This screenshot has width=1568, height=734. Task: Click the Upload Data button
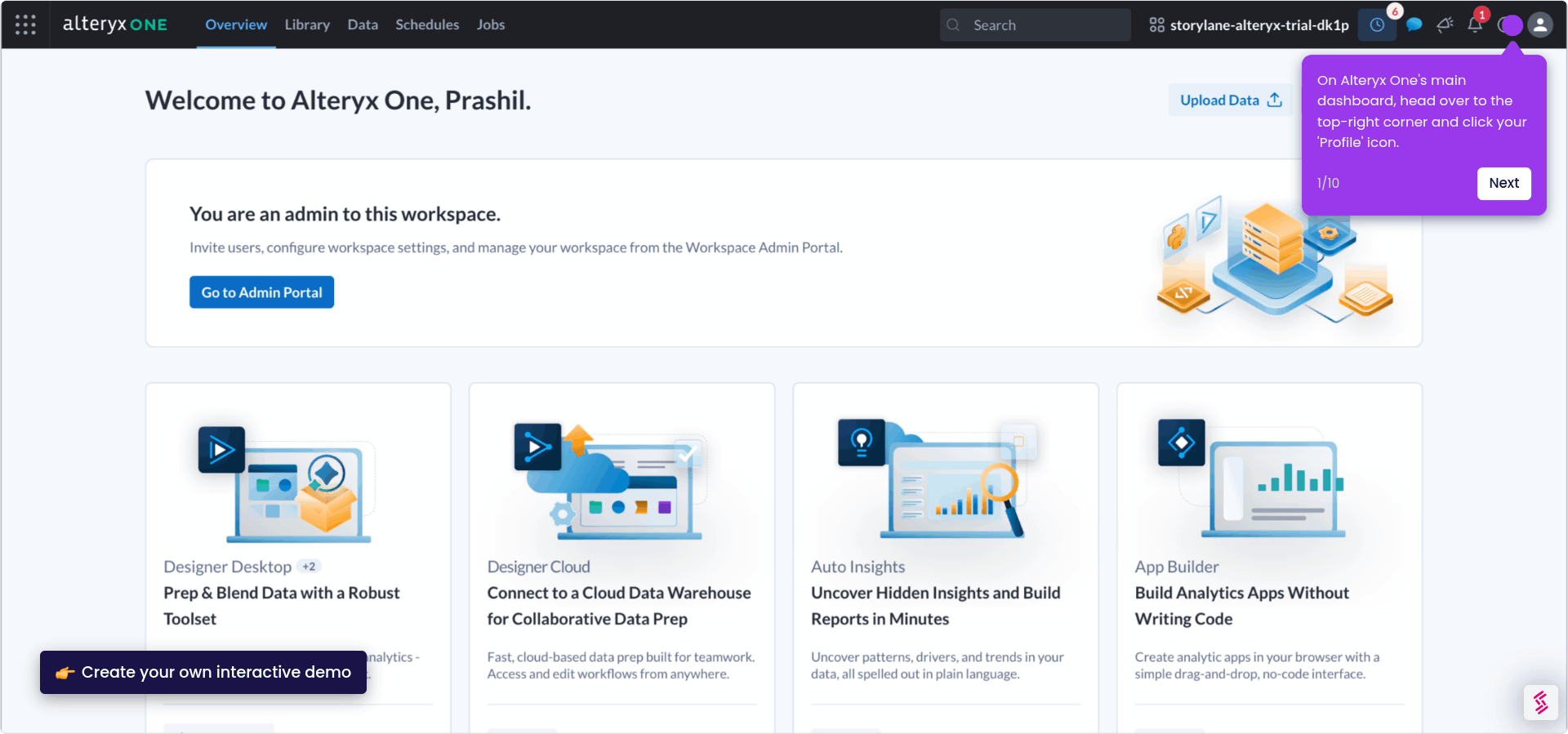click(x=1231, y=100)
